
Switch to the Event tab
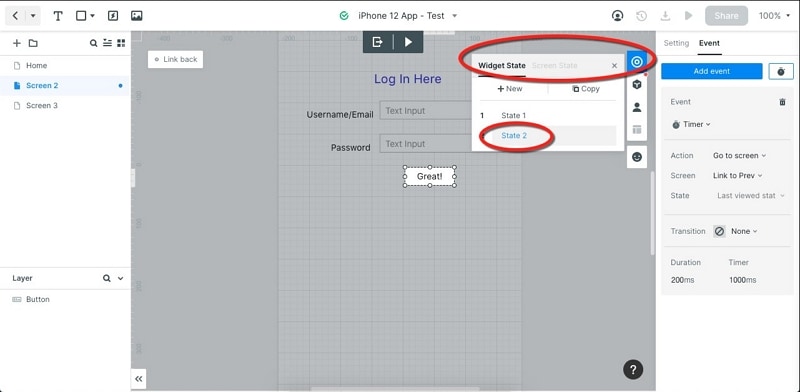pos(710,43)
